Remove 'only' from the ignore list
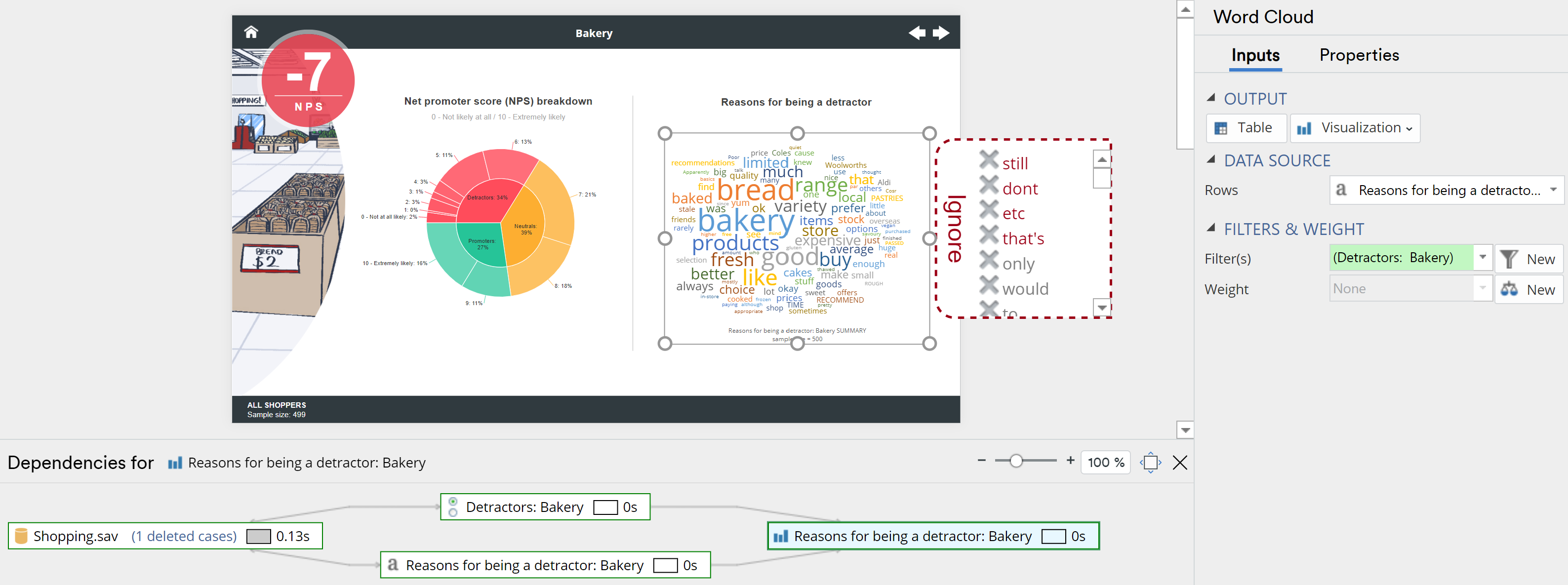 coord(989,260)
